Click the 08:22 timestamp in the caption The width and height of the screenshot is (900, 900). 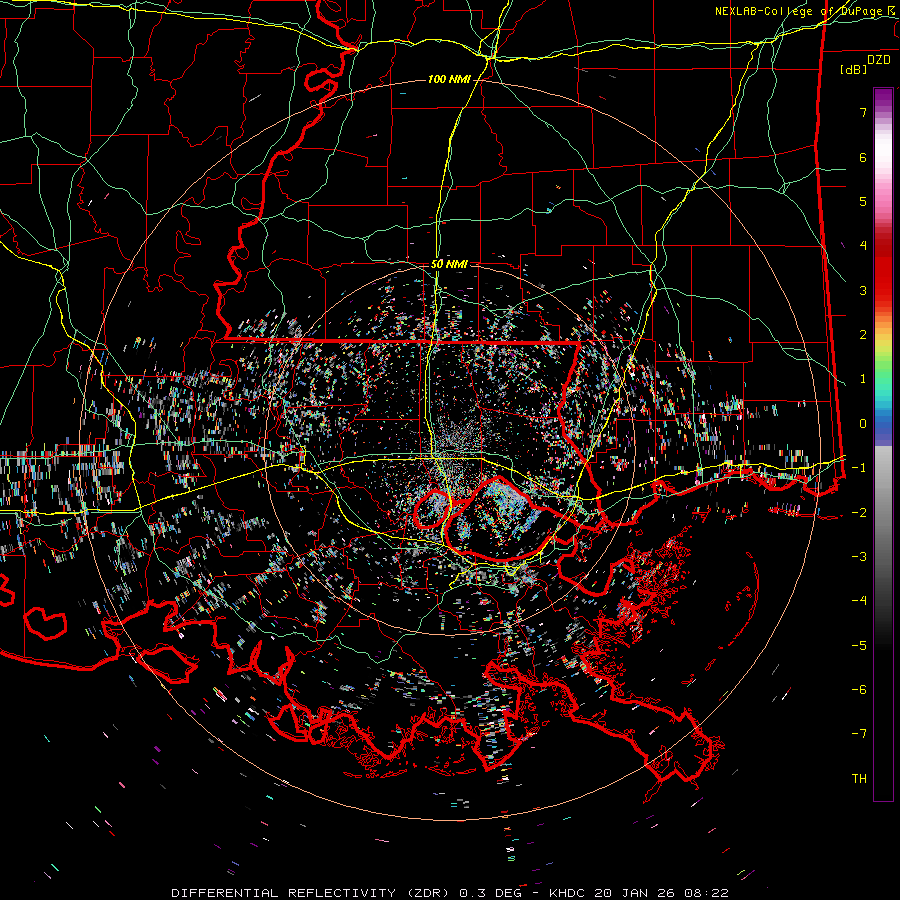(708, 893)
